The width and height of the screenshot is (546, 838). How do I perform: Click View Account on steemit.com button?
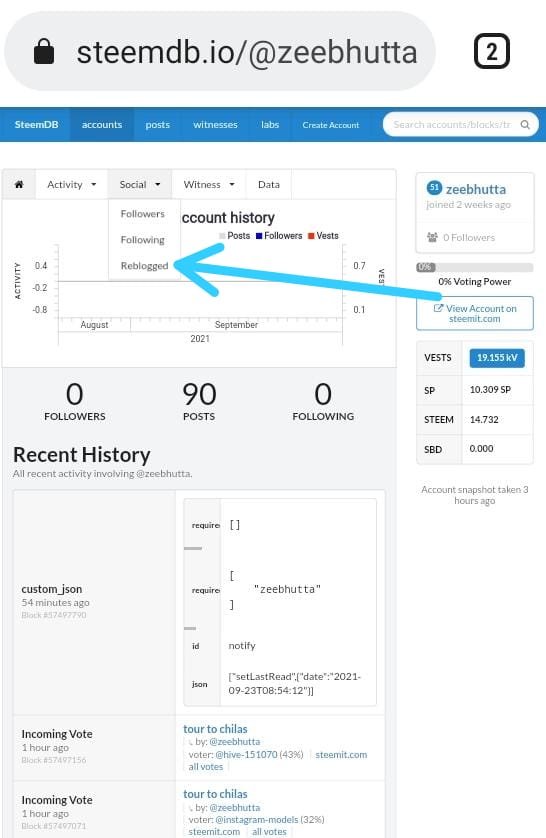pos(474,313)
